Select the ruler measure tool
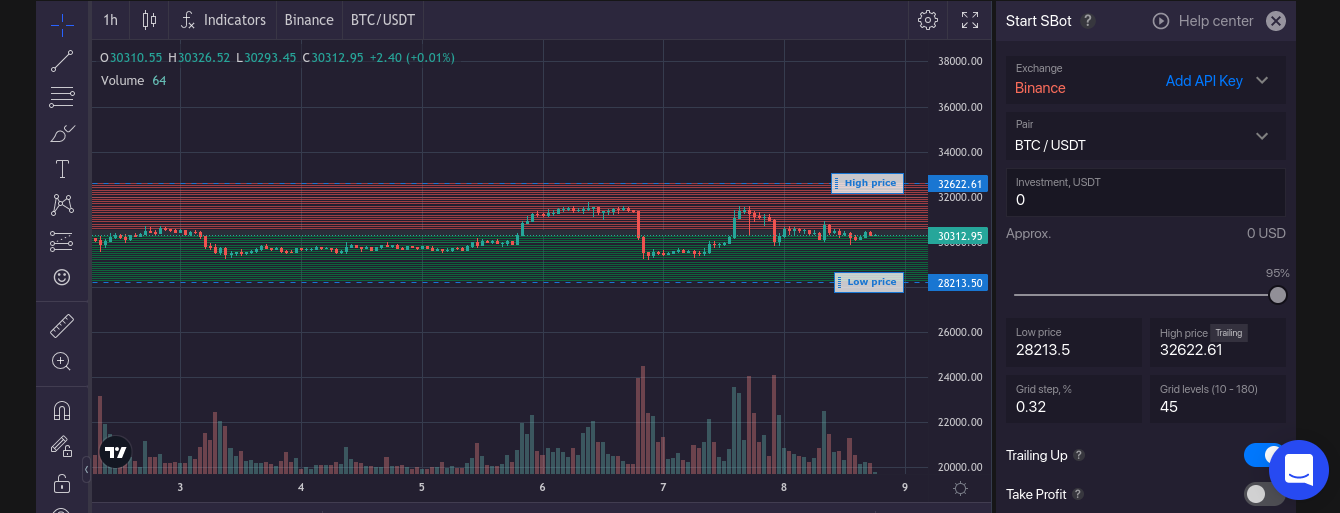The image size is (1340, 513). click(62, 326)
